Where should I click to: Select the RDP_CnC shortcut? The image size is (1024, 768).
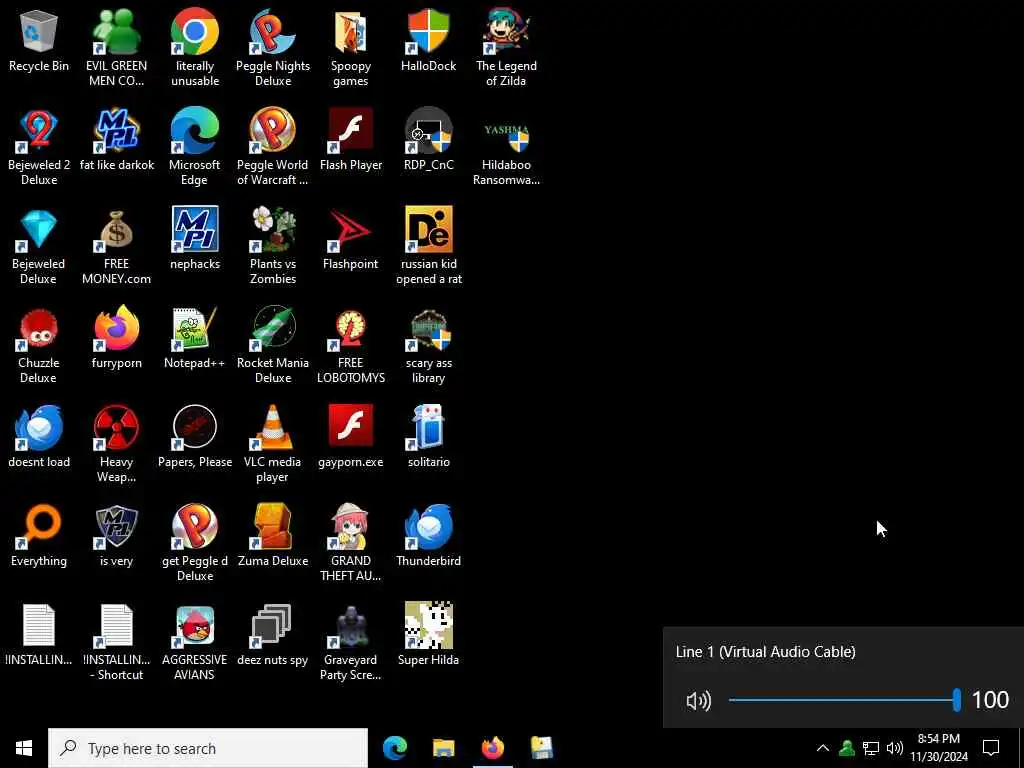[x=428, y=140]
